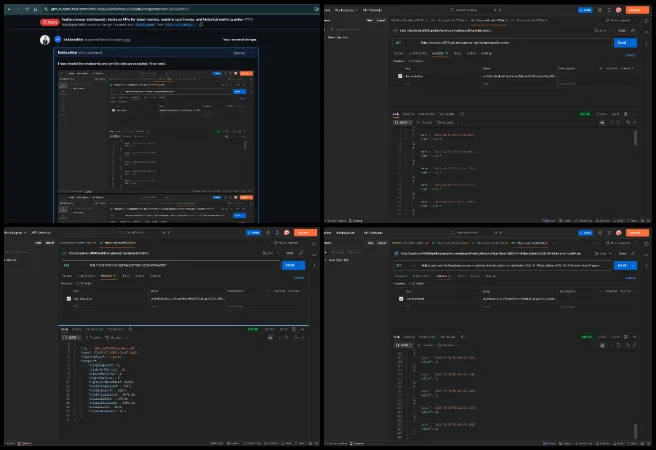Click Send button in bottom-right Postman window
Screen dimensions: 656x450
tap(620, 266)
